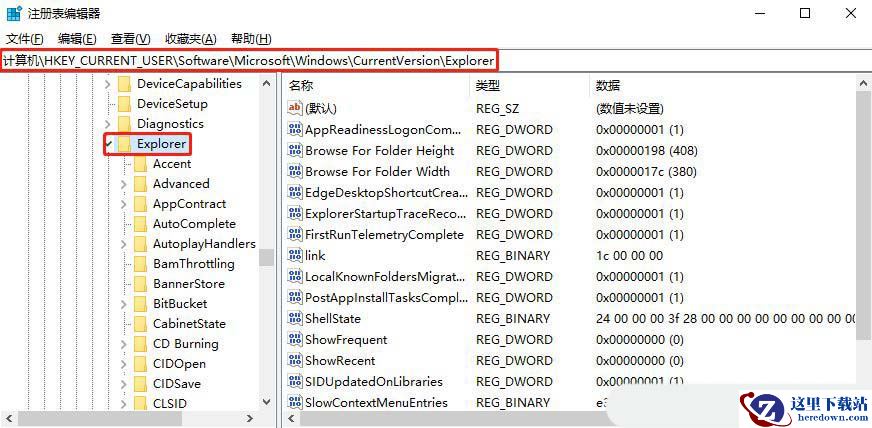Open the 编辑(E) menu
The width and height of the screenshot is (872, 428).
[77, 39]
